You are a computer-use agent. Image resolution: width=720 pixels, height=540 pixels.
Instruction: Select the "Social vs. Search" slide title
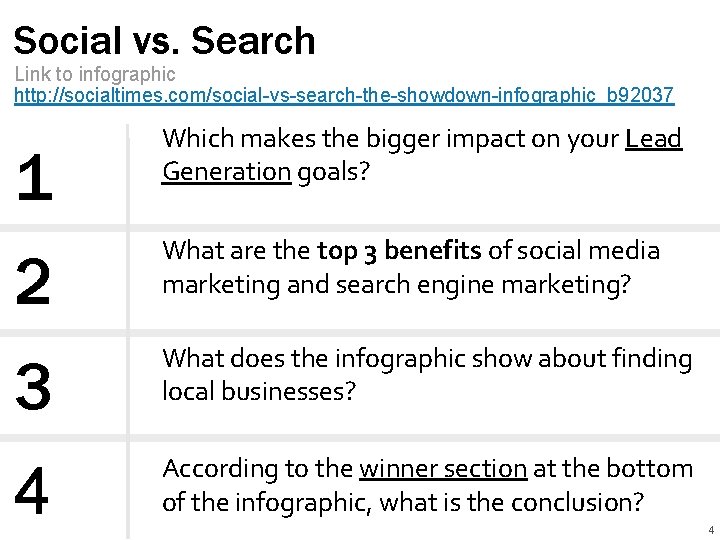click(164, 41)
